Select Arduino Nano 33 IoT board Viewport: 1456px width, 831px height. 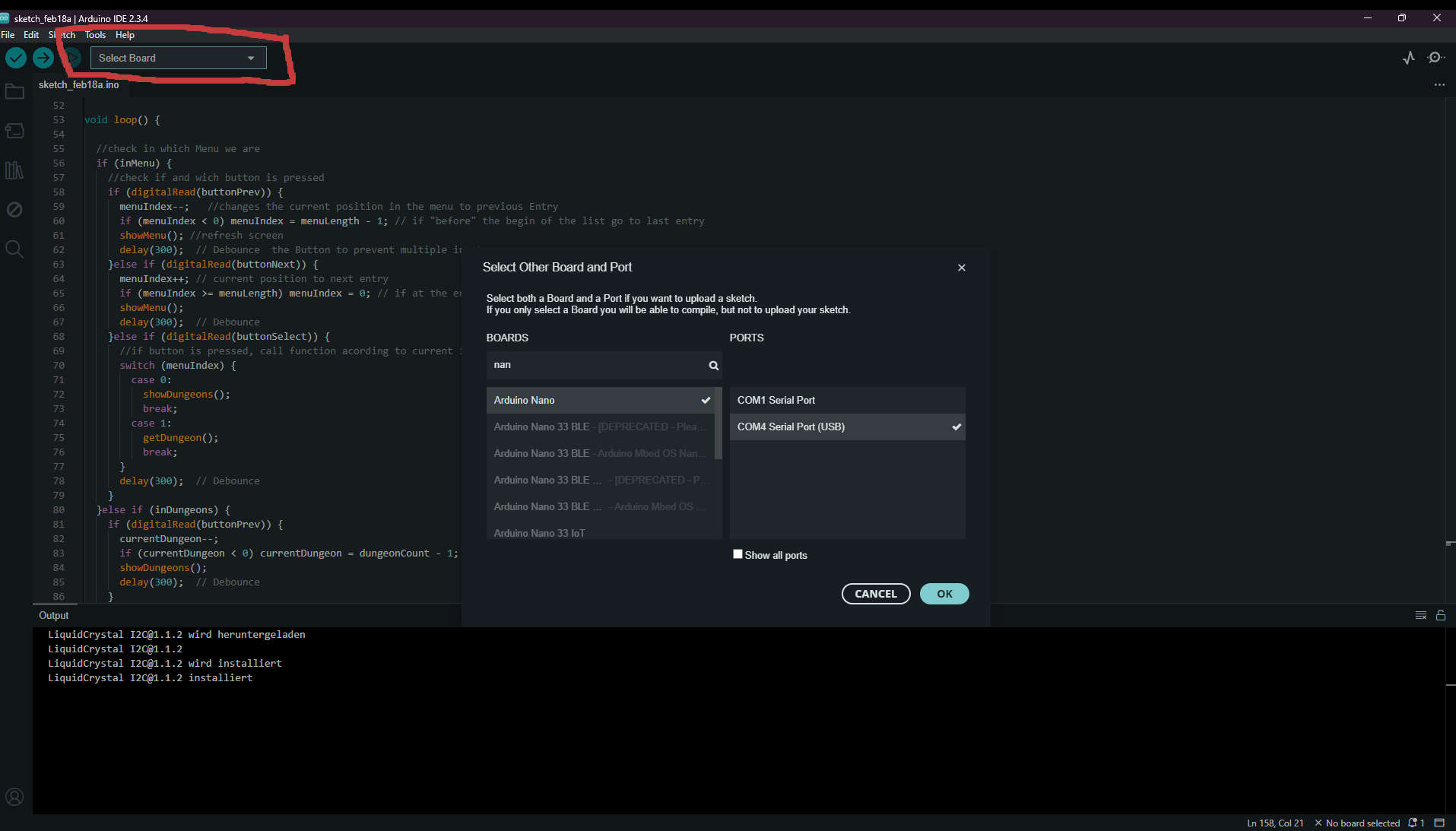tap(601, 532)
